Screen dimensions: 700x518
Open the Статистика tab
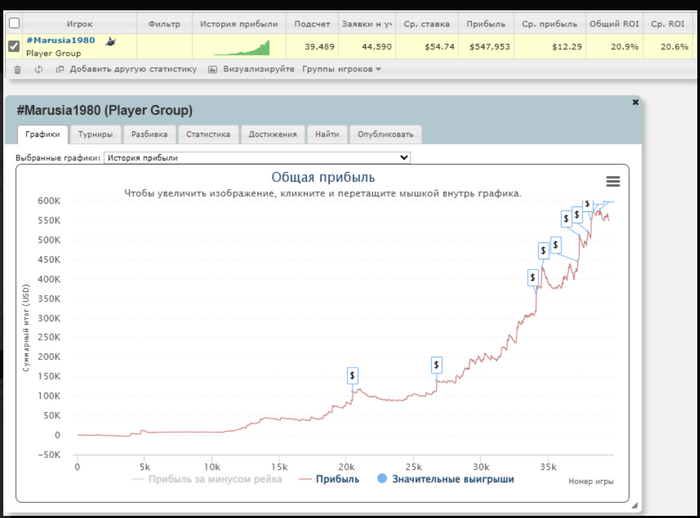(x=208, y=134)
